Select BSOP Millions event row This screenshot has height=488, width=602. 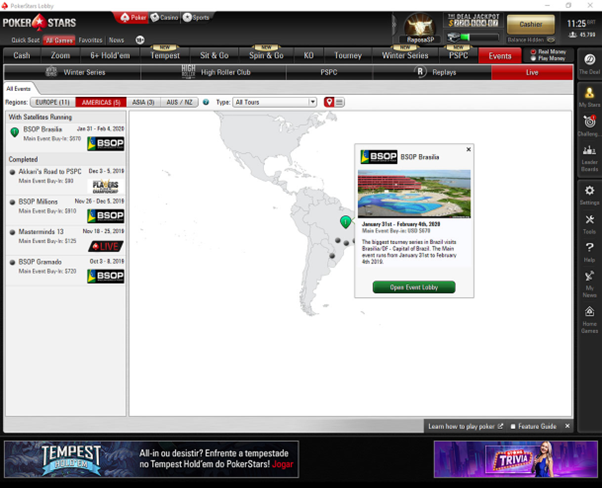click(x=66, y=210)
